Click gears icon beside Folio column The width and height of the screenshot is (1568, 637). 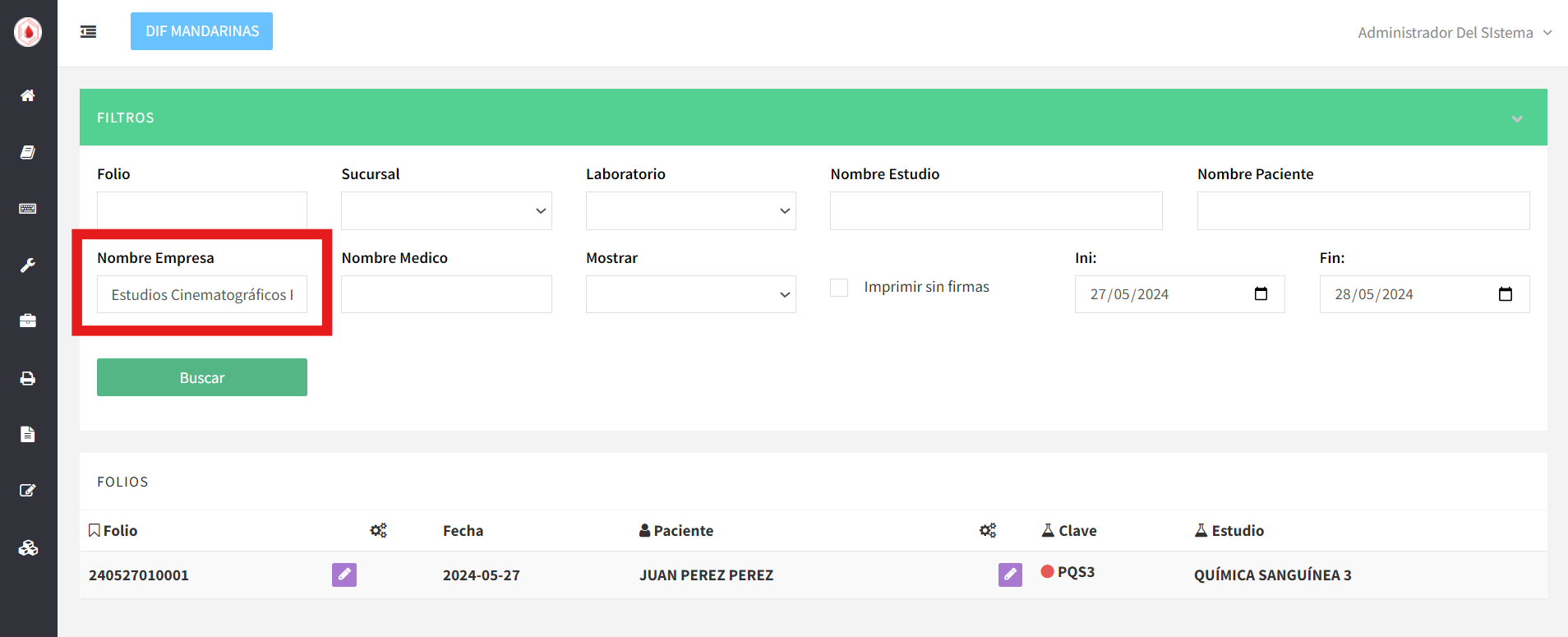[x=378, y=531]
